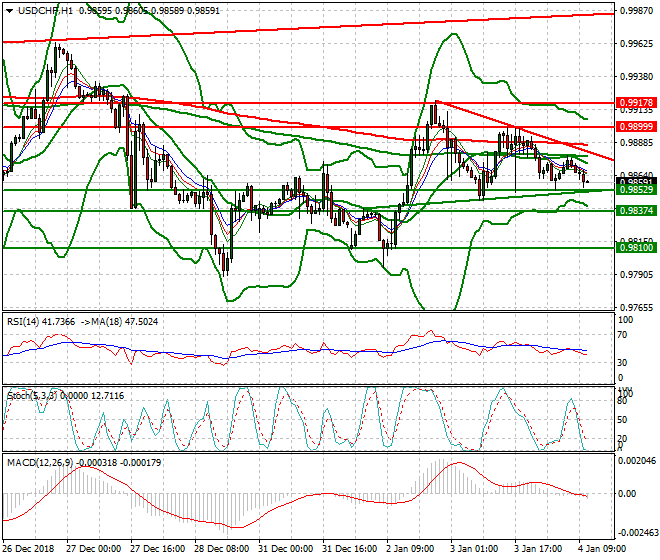
Task: Click the 27 Dec 16:00 time label
Action: coord(157,549)
